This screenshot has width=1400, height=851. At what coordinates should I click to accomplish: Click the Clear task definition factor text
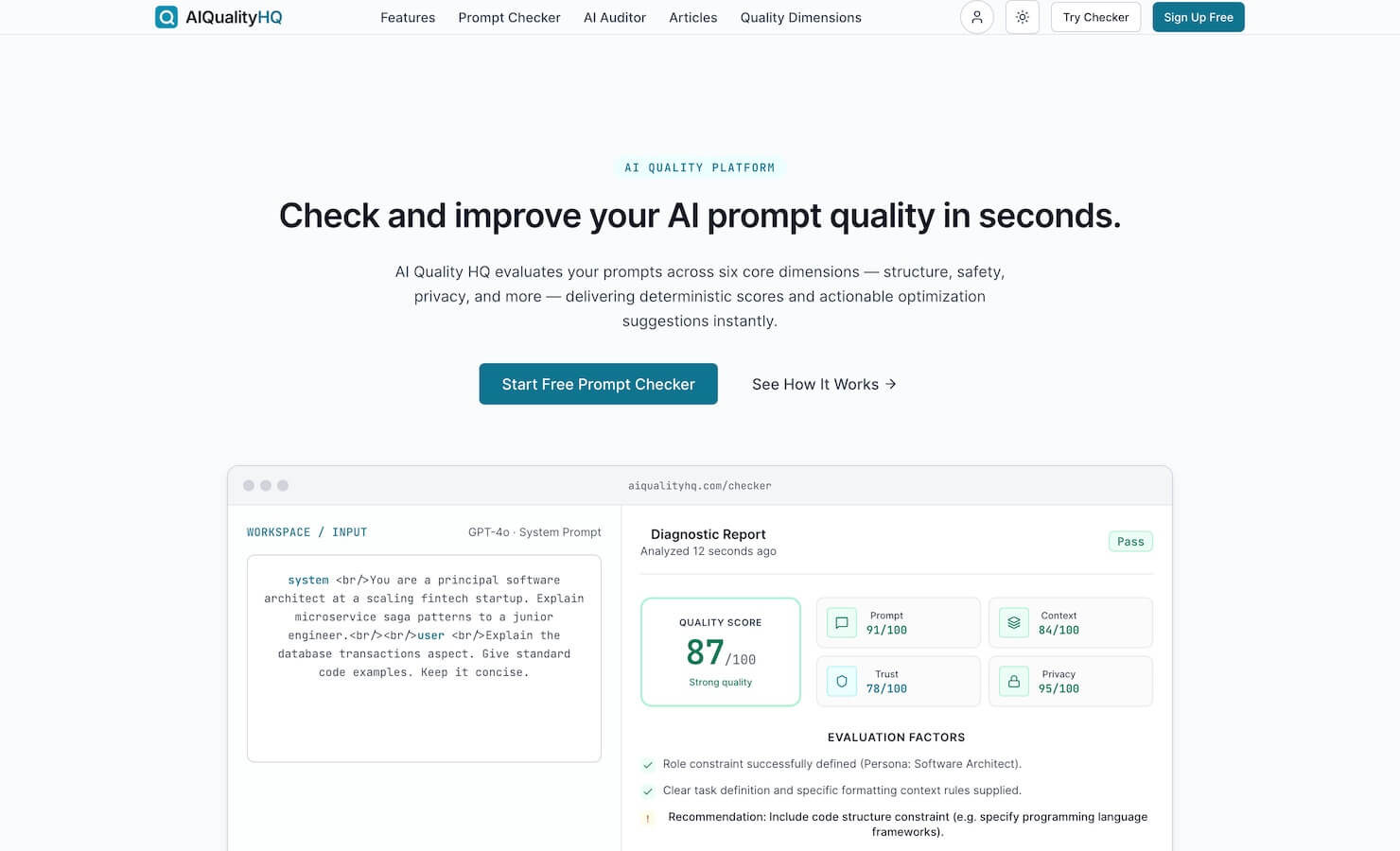[842, 790]
